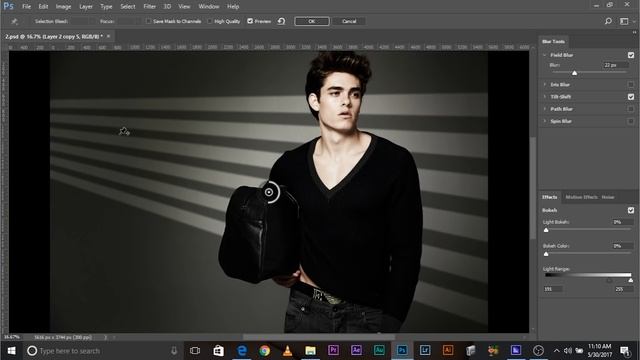Expand the Iris Blur section
640x360 pixels.
pos(544,84)
